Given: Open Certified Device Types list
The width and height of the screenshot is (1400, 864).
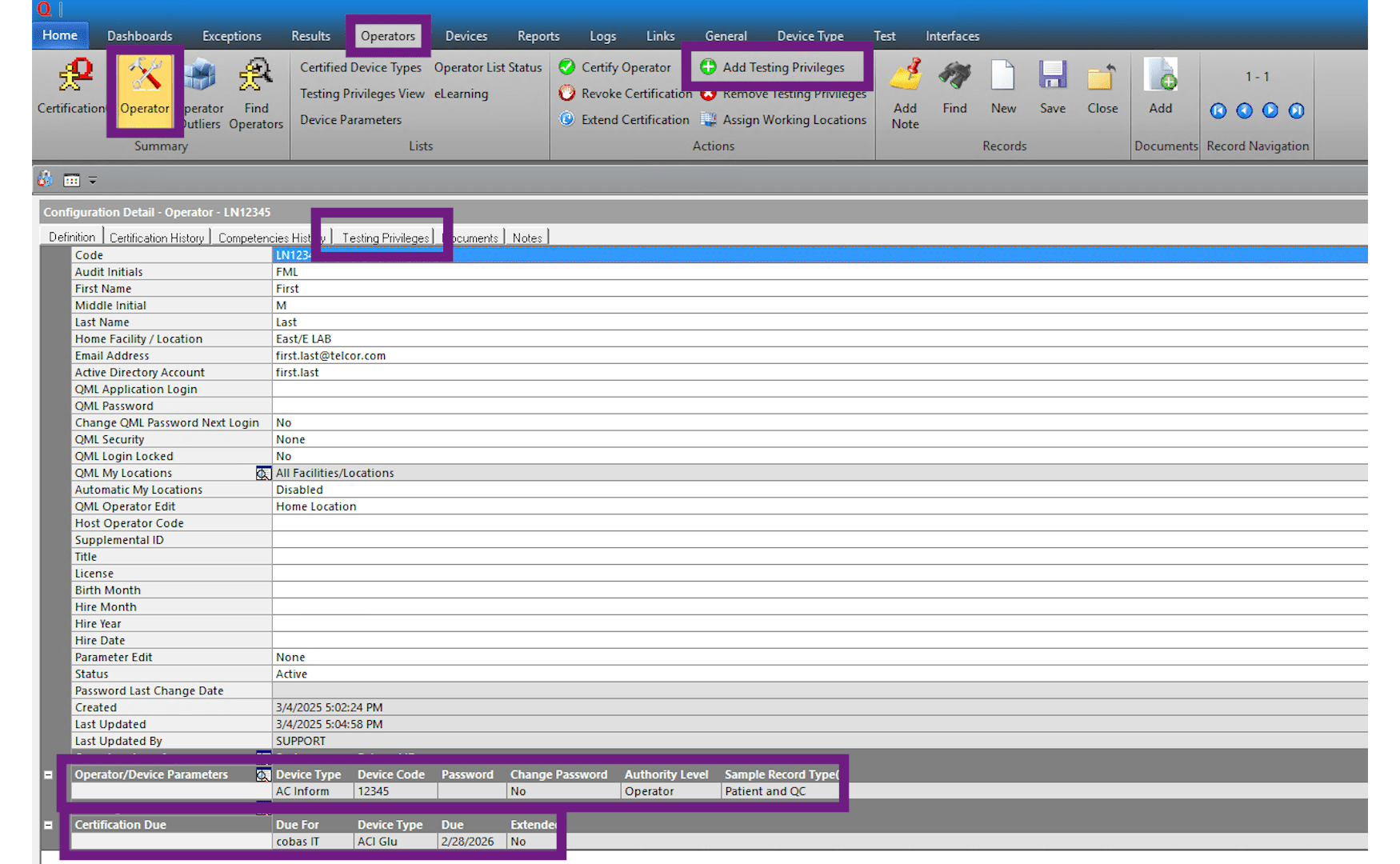Looking at the screenshot, I should (361, 67).
